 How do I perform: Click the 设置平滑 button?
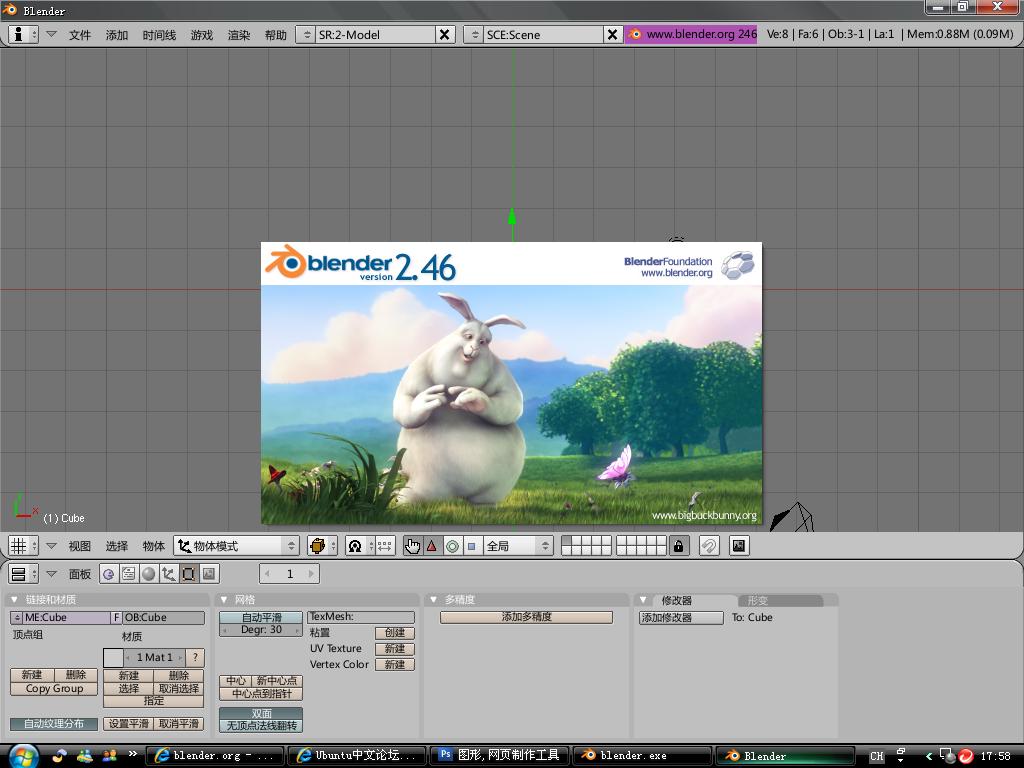(x=129, y=724)
